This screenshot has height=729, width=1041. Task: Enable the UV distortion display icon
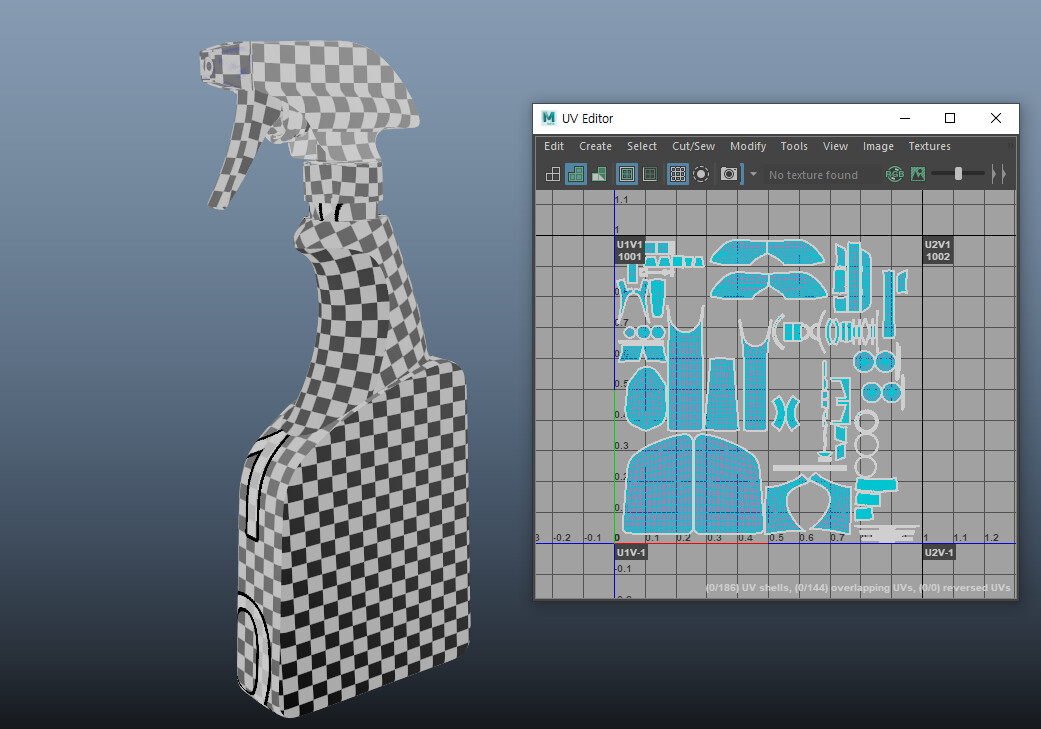(x=598, y=174)
